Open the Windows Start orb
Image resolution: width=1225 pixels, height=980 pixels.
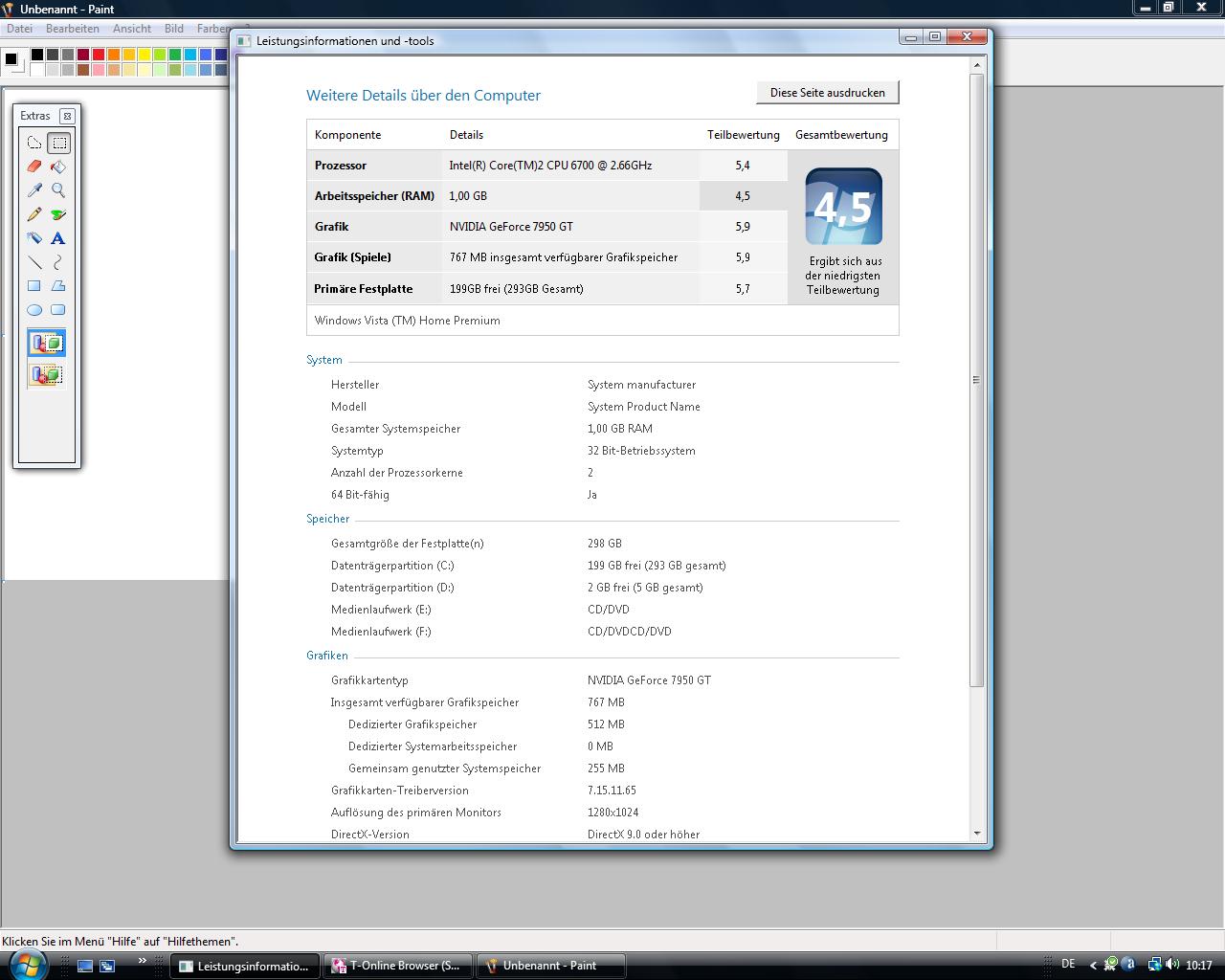pos(28,965)
